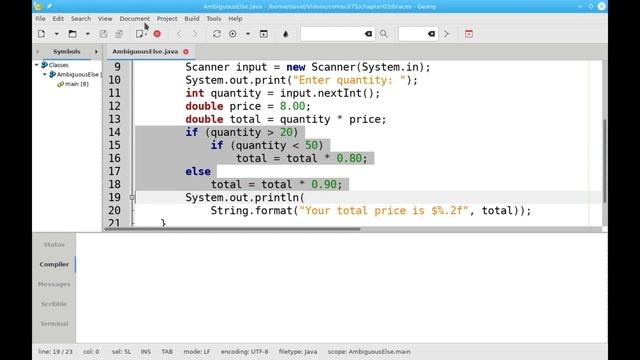Image resolution: width=640 pixels, height=360 pixels.
Task: Switch to the Scribble tab
Action: [54, 304]
